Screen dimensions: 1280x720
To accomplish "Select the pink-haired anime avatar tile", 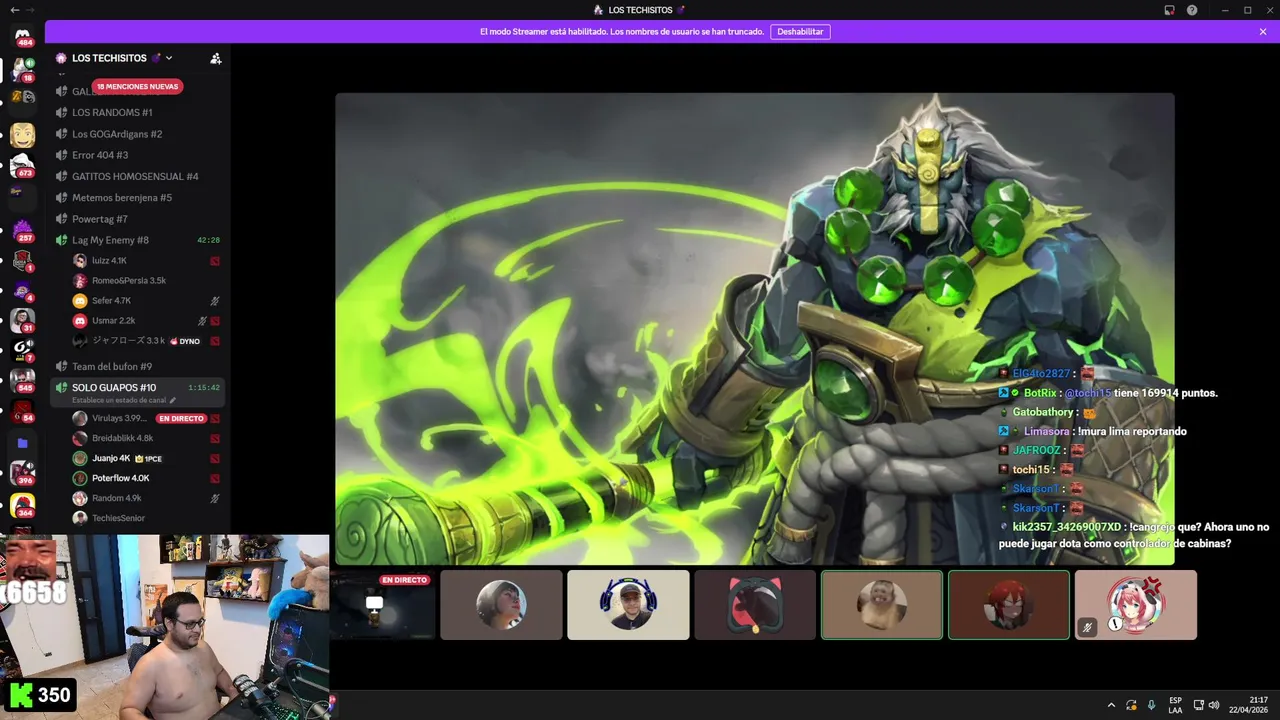I will pos(1136,605).
